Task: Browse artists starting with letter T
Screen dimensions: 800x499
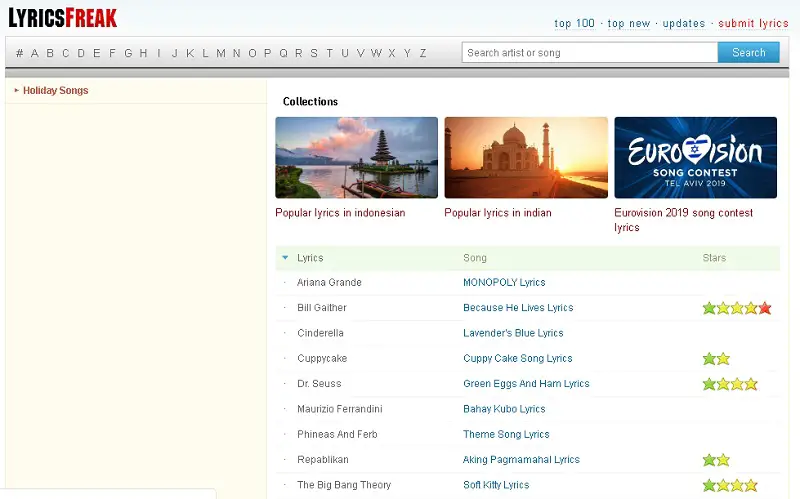Action: pos(330,53)
